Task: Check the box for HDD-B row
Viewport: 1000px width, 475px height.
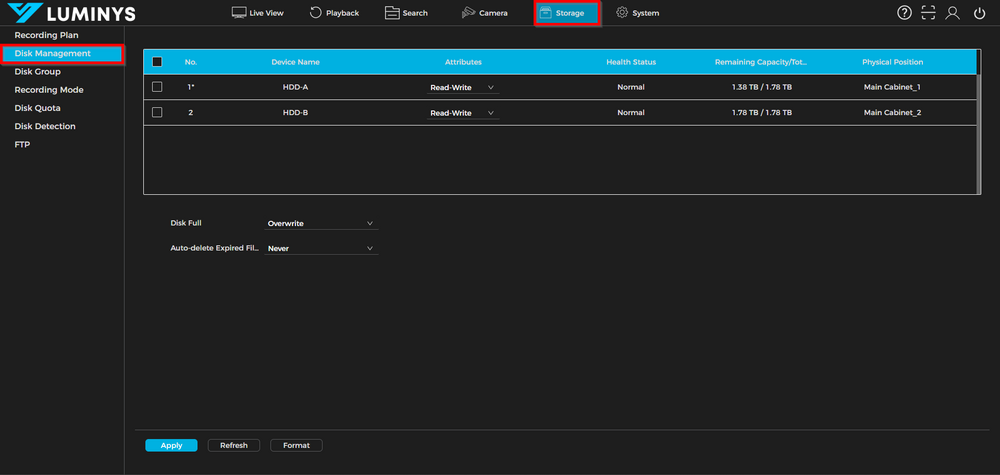Action: pos(157,113)
